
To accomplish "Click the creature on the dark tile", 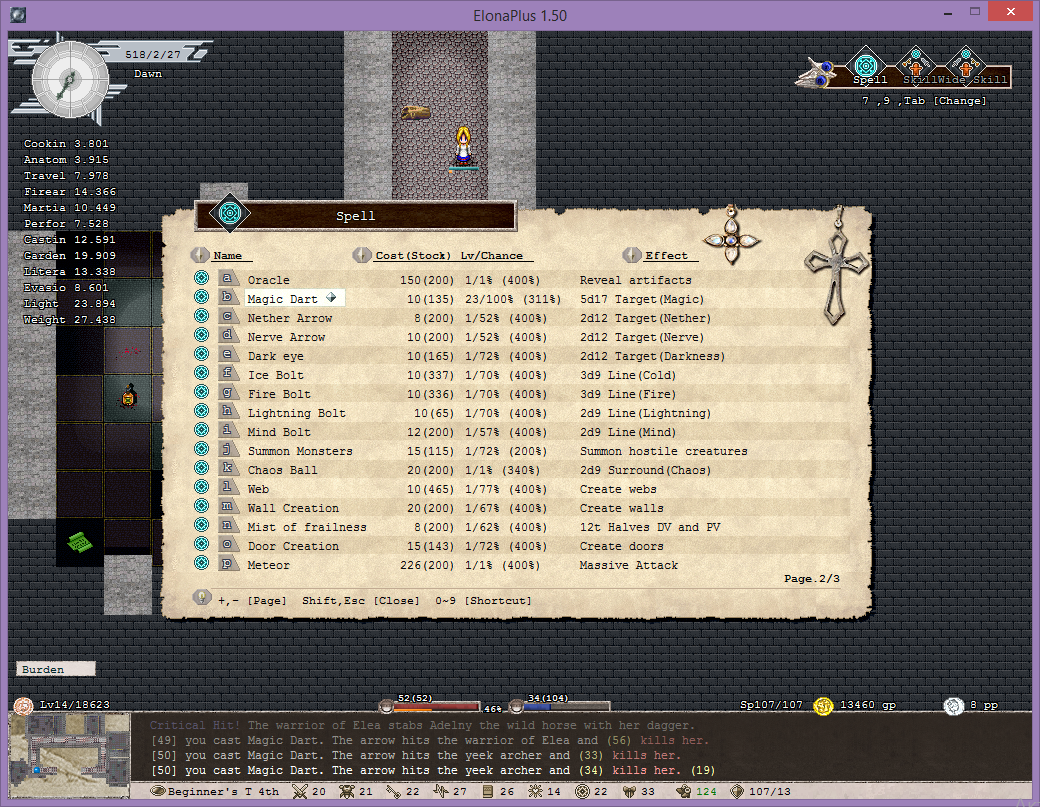I will (129, 397).
